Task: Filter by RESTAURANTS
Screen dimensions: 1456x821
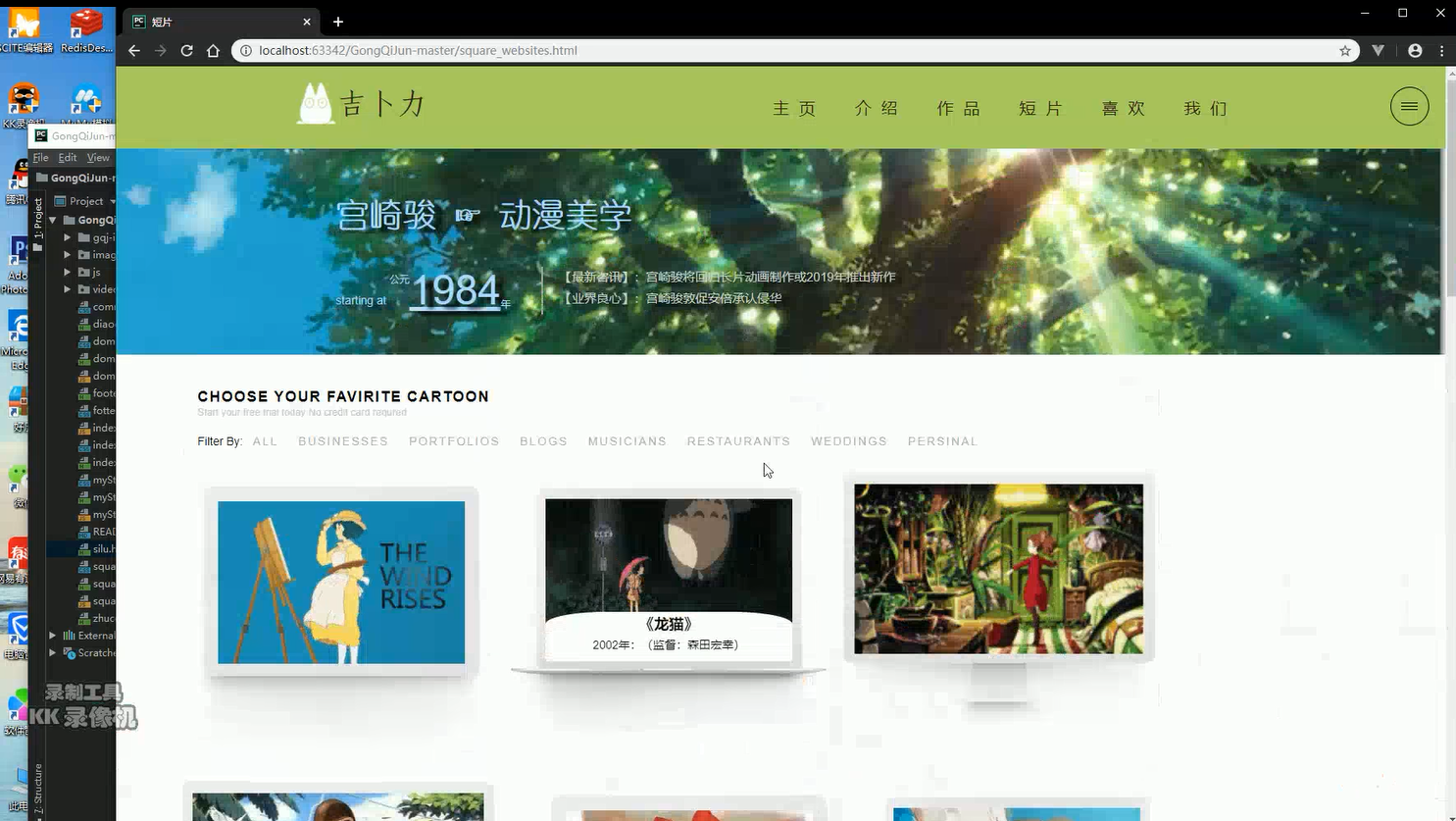Action: [x=738, y=441]
